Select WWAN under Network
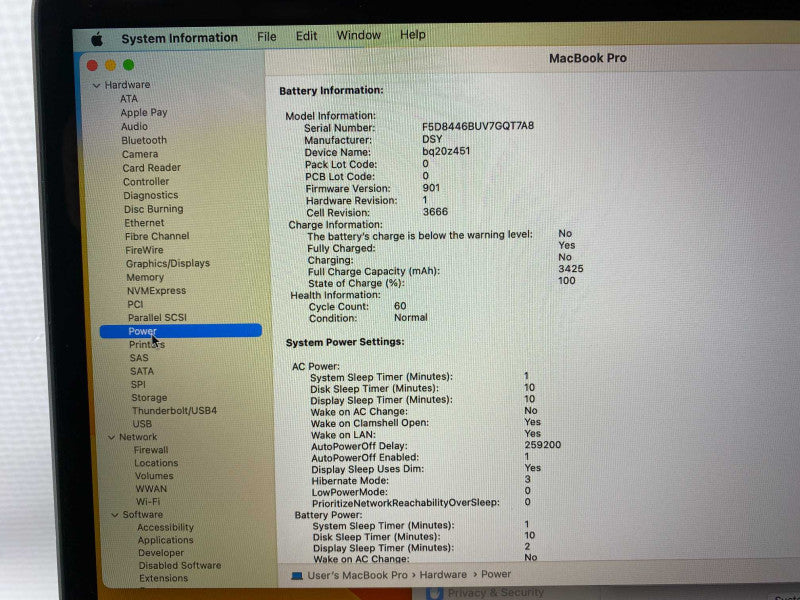This screenshot has width=800, height=600. click(151, 489)
